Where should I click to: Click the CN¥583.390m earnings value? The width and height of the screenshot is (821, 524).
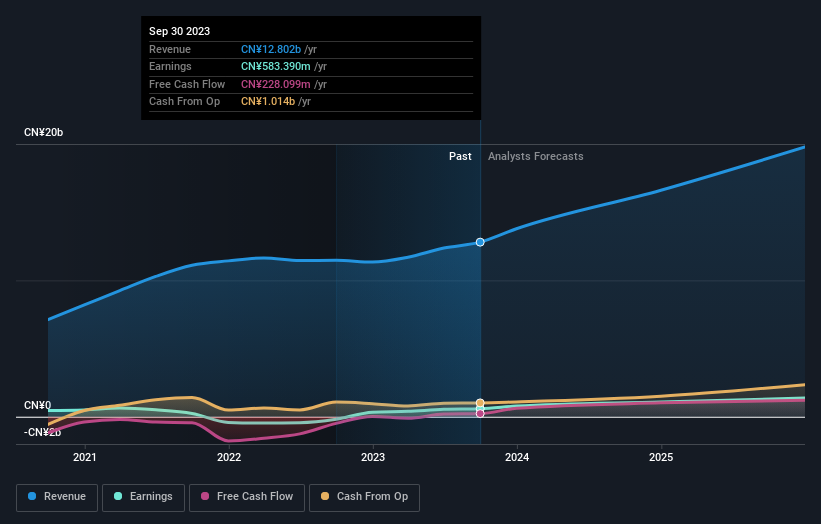click(x=275, y=66)
